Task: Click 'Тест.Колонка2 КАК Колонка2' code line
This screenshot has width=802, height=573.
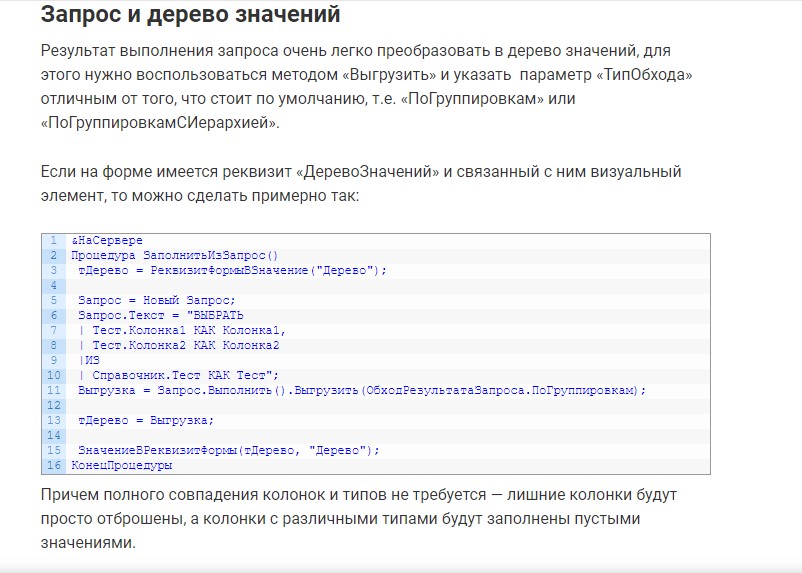Action: point(179,345)
